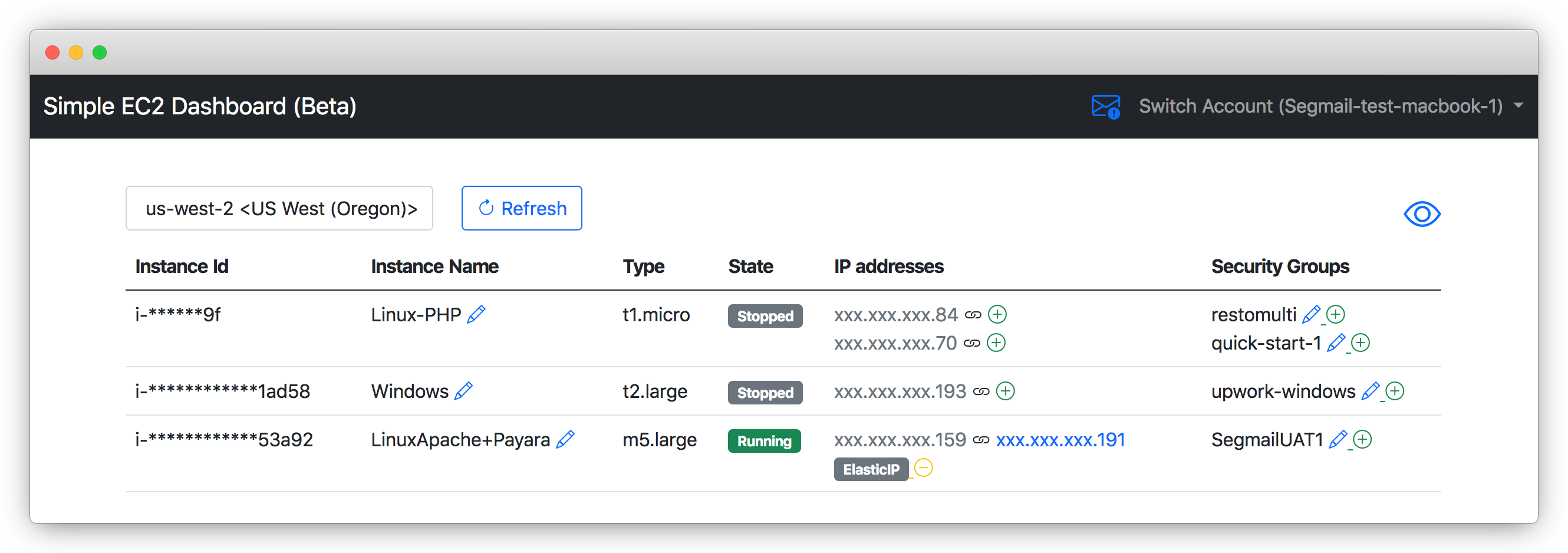Click plus icon beside xxx.xxx.xxx.193
Screen dimensions: 1568x553
tap(1005, 391)
